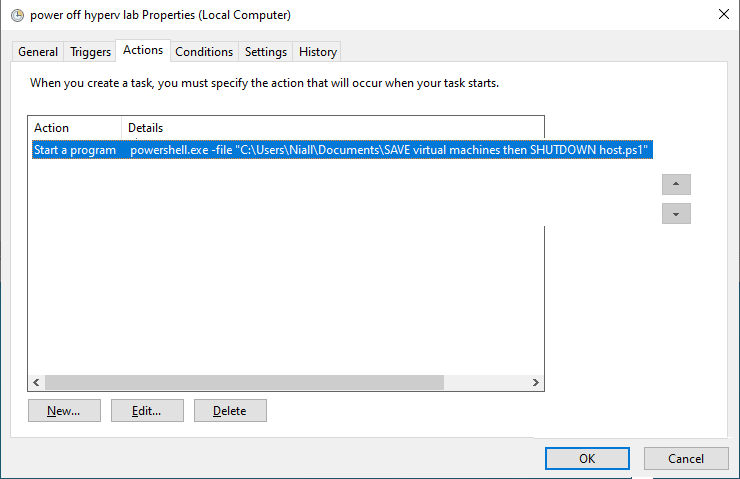Click the horizontal scrollbar thumb

244,382
